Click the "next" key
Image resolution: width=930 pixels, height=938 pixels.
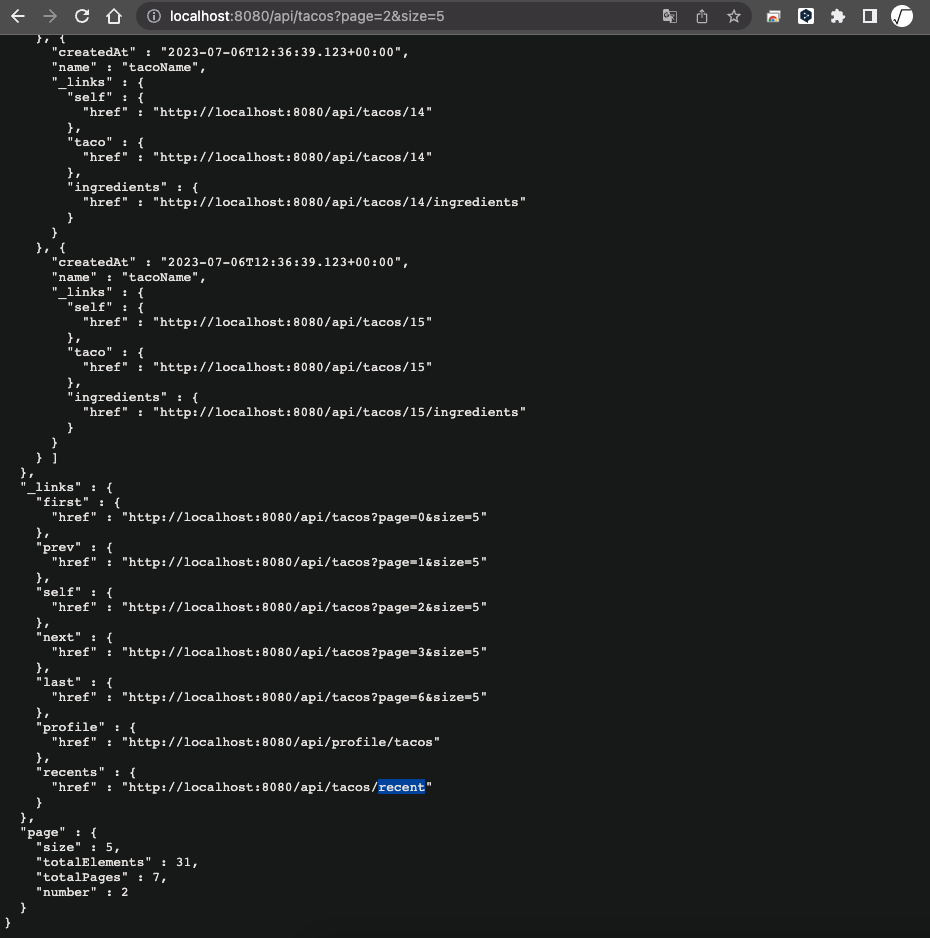[59, 637]
